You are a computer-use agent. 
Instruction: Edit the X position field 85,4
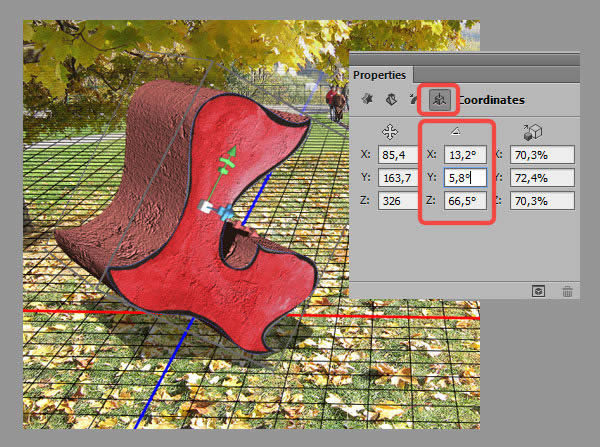pos(396,155)
